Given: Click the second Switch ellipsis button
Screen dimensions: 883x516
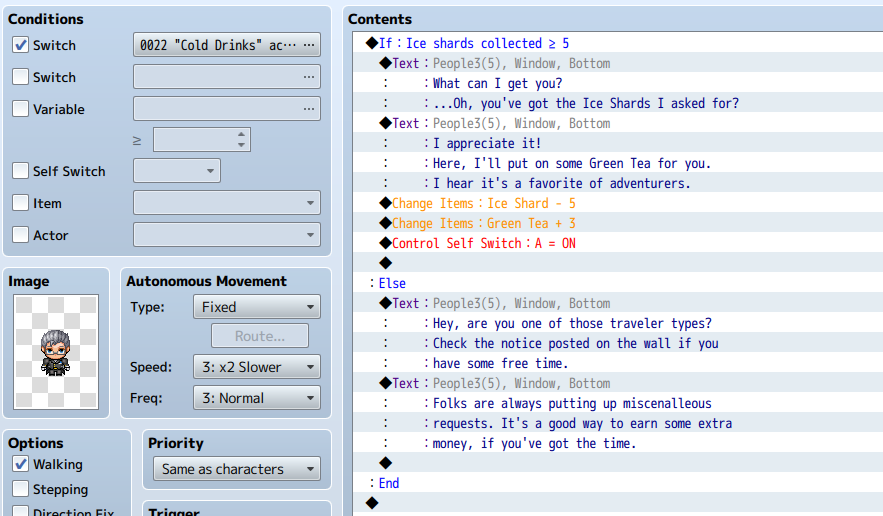Looking at the screenshot, I should pyautogui.click(x=309, y=77).
